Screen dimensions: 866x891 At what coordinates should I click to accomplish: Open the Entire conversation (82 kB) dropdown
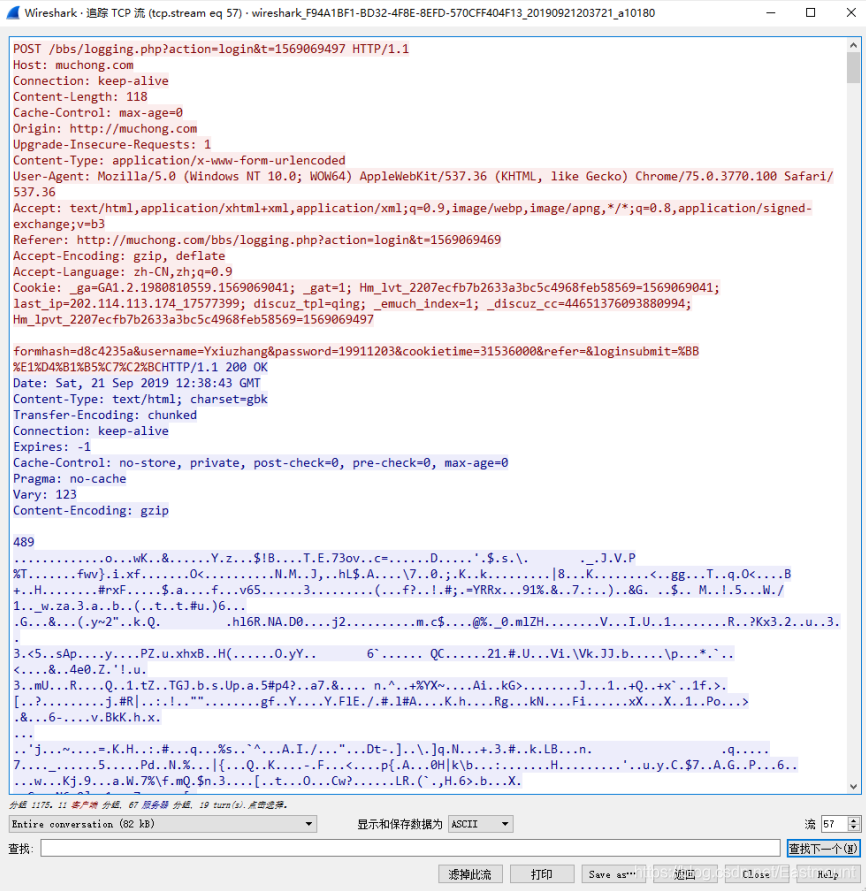[x=163, y=824]
